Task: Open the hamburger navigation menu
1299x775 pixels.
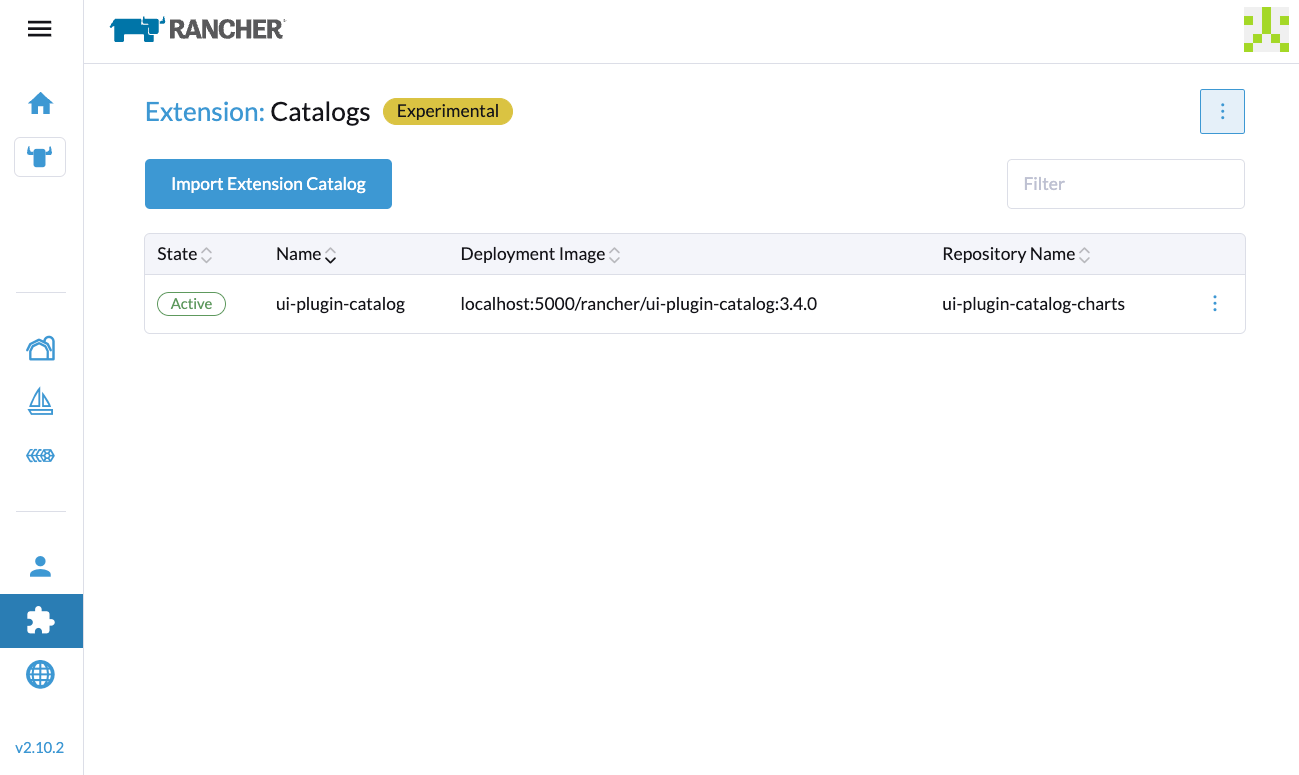Action: coord(39,28)
